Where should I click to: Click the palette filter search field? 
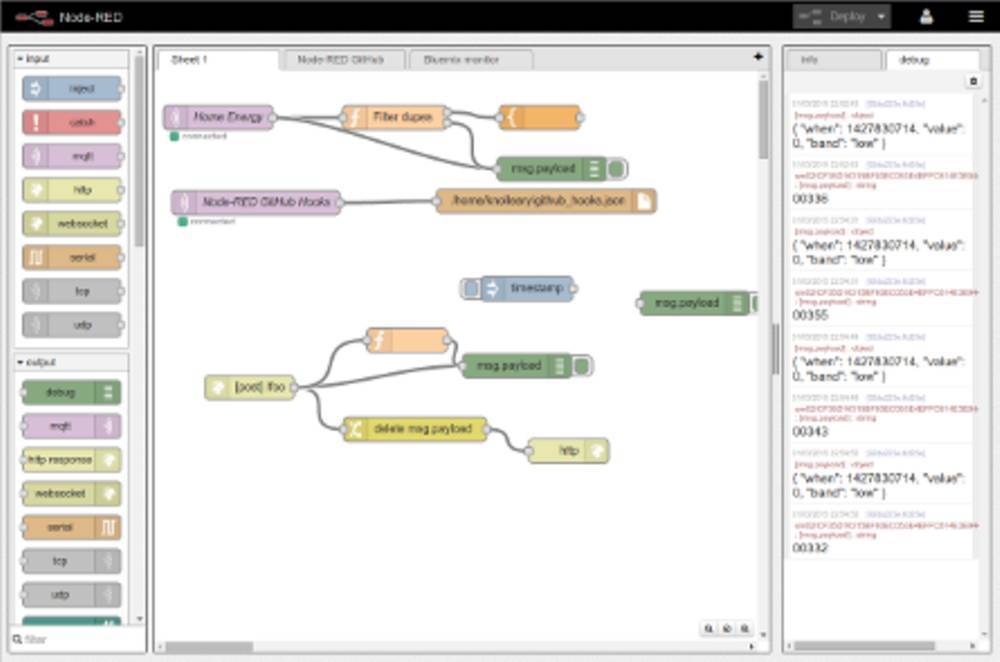(x=80, y=639)
